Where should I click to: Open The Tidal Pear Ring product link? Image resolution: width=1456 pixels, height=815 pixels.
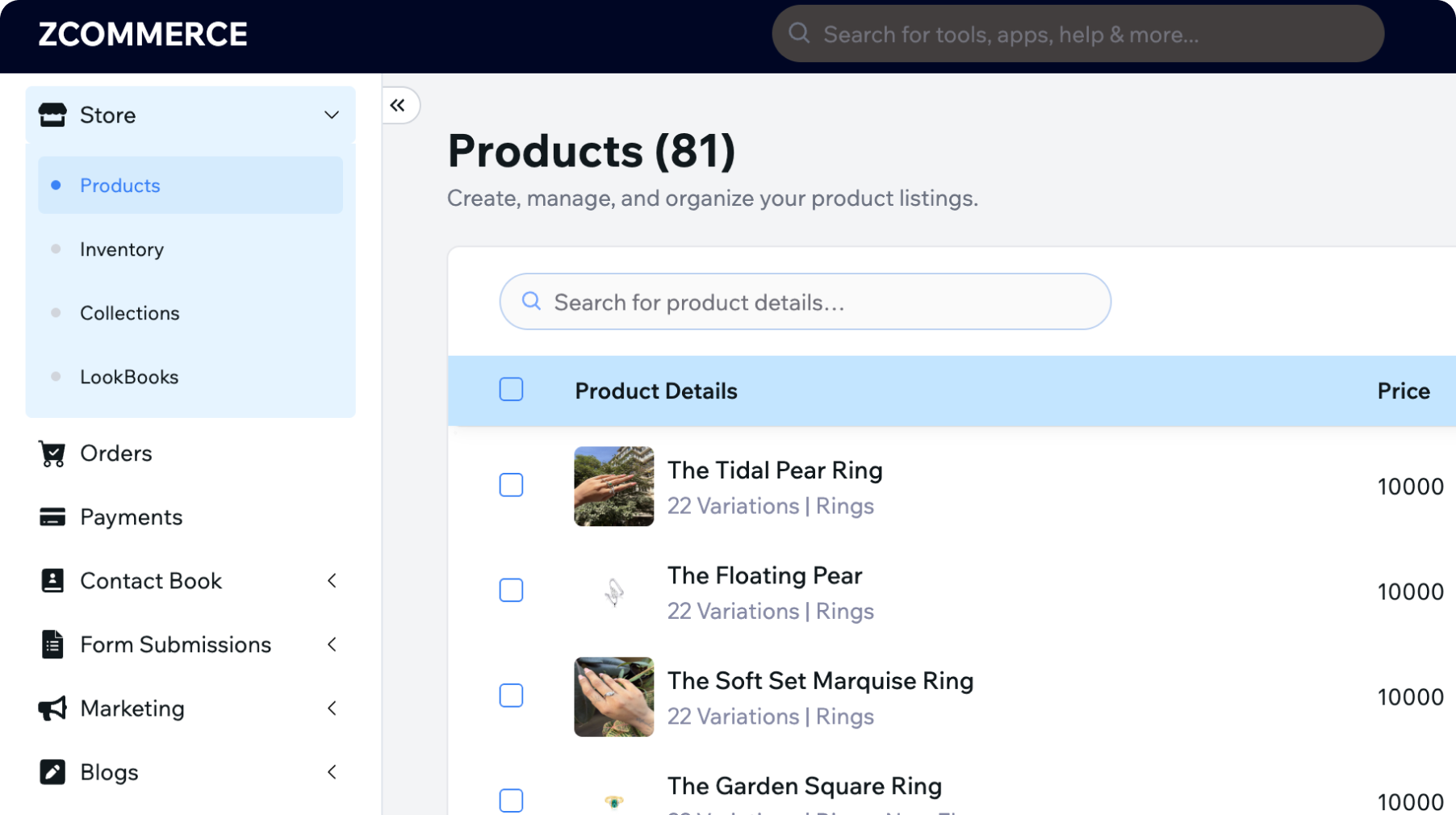click(x=775, y=470)
